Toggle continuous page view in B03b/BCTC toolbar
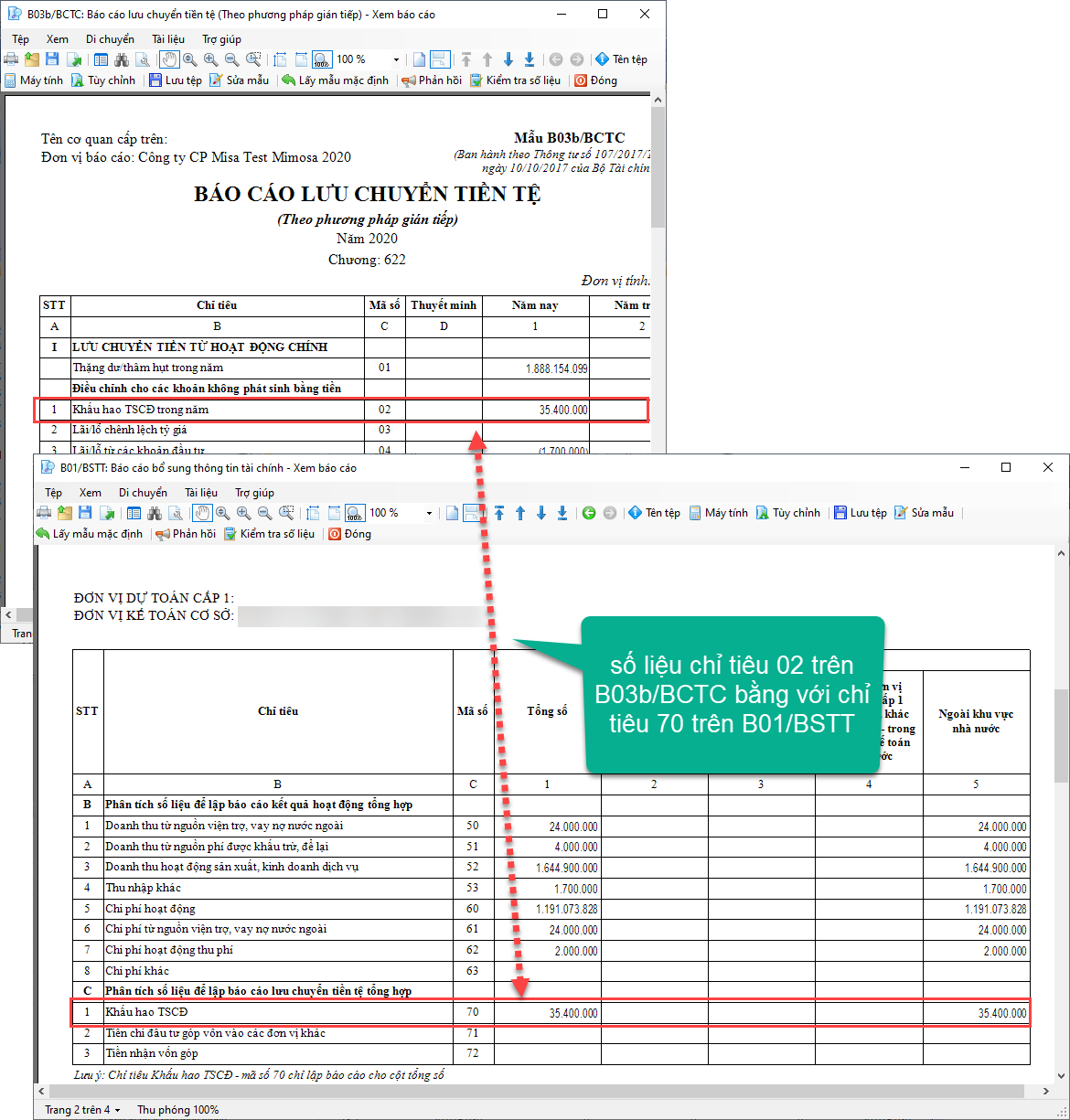The height and width of the screenshot is (1120, 1070). click(440, 59)
